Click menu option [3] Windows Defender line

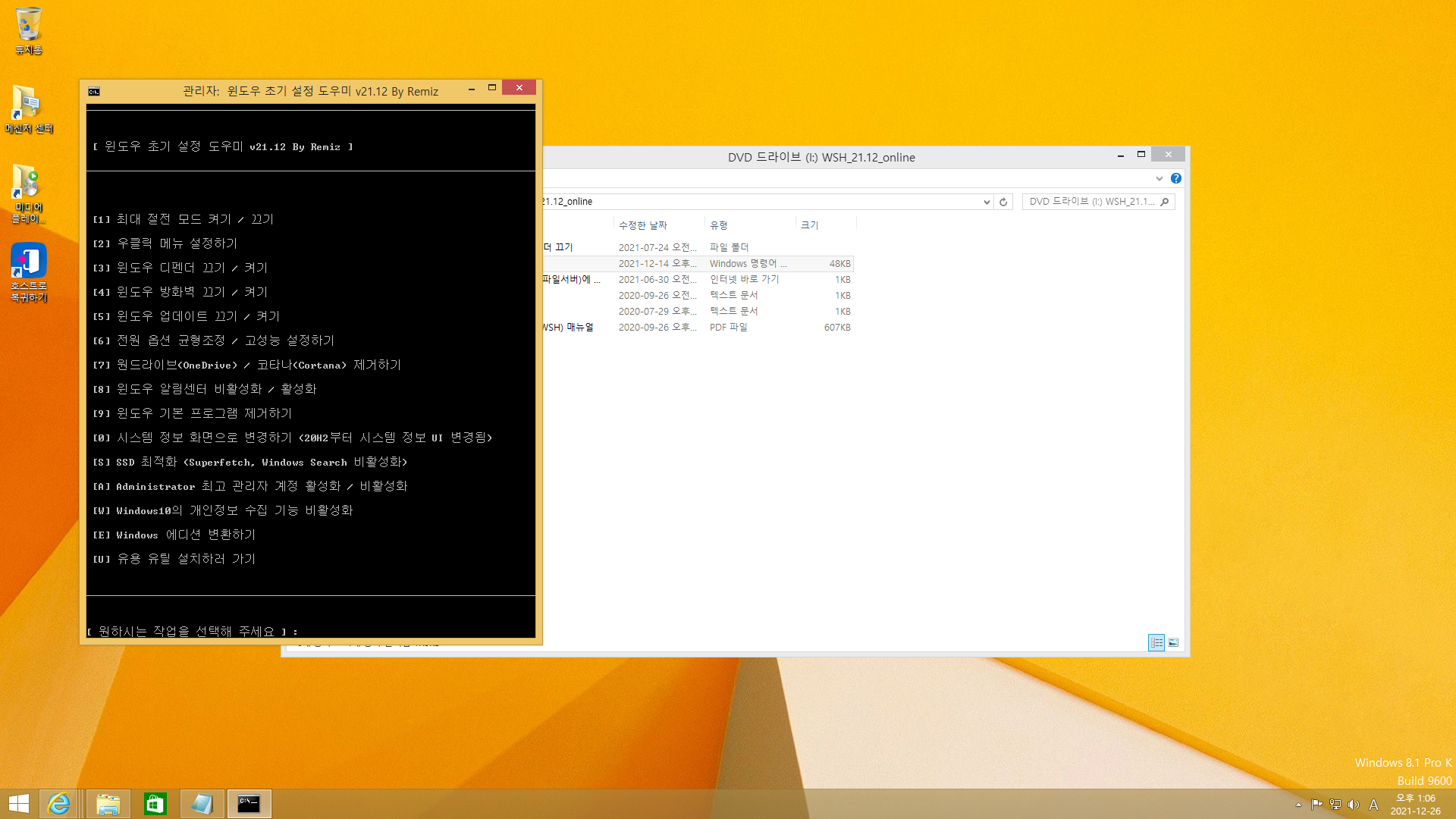click(180, 268)
